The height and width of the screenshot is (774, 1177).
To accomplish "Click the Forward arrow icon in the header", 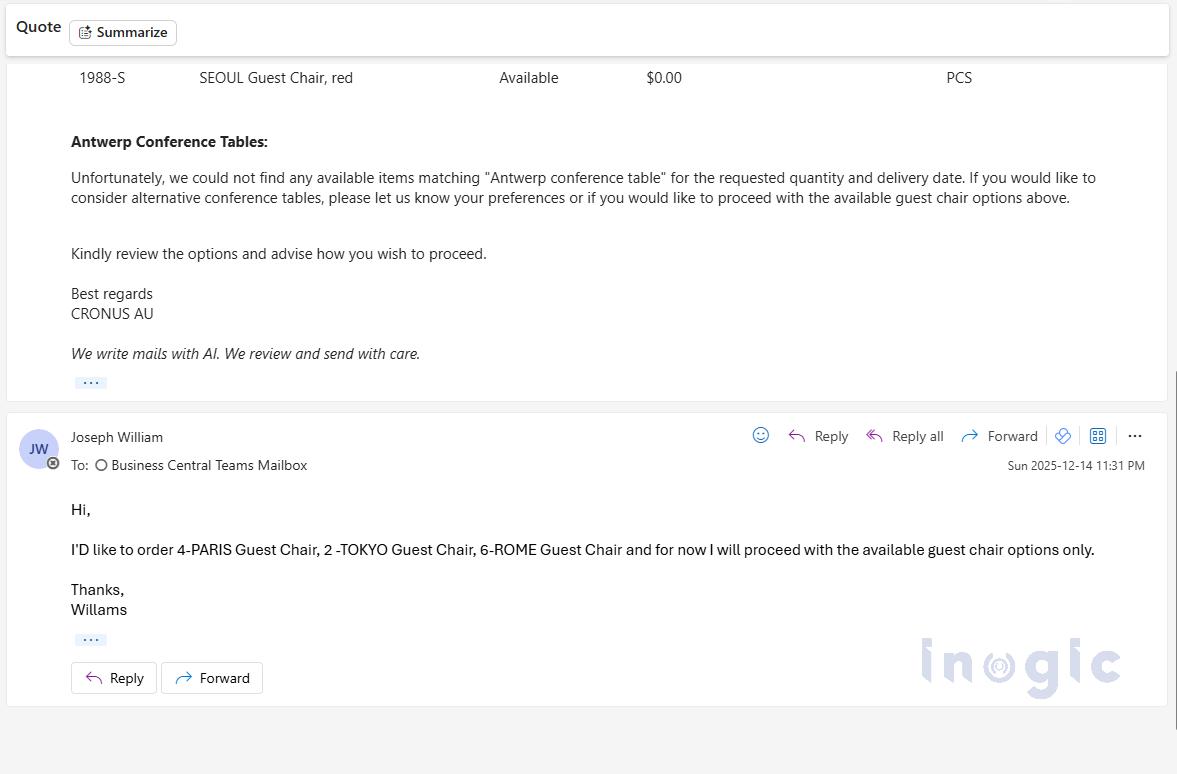I will click(971, 435).
